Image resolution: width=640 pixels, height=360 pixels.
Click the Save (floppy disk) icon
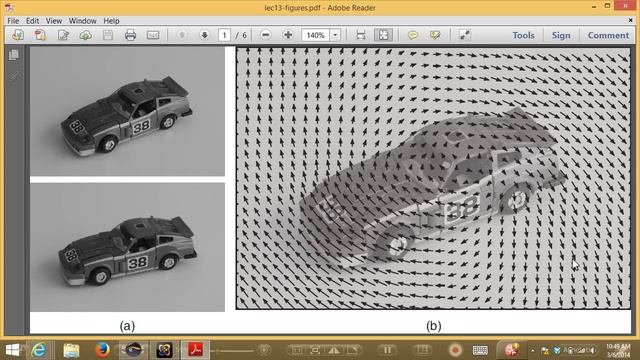click(108, 35)
